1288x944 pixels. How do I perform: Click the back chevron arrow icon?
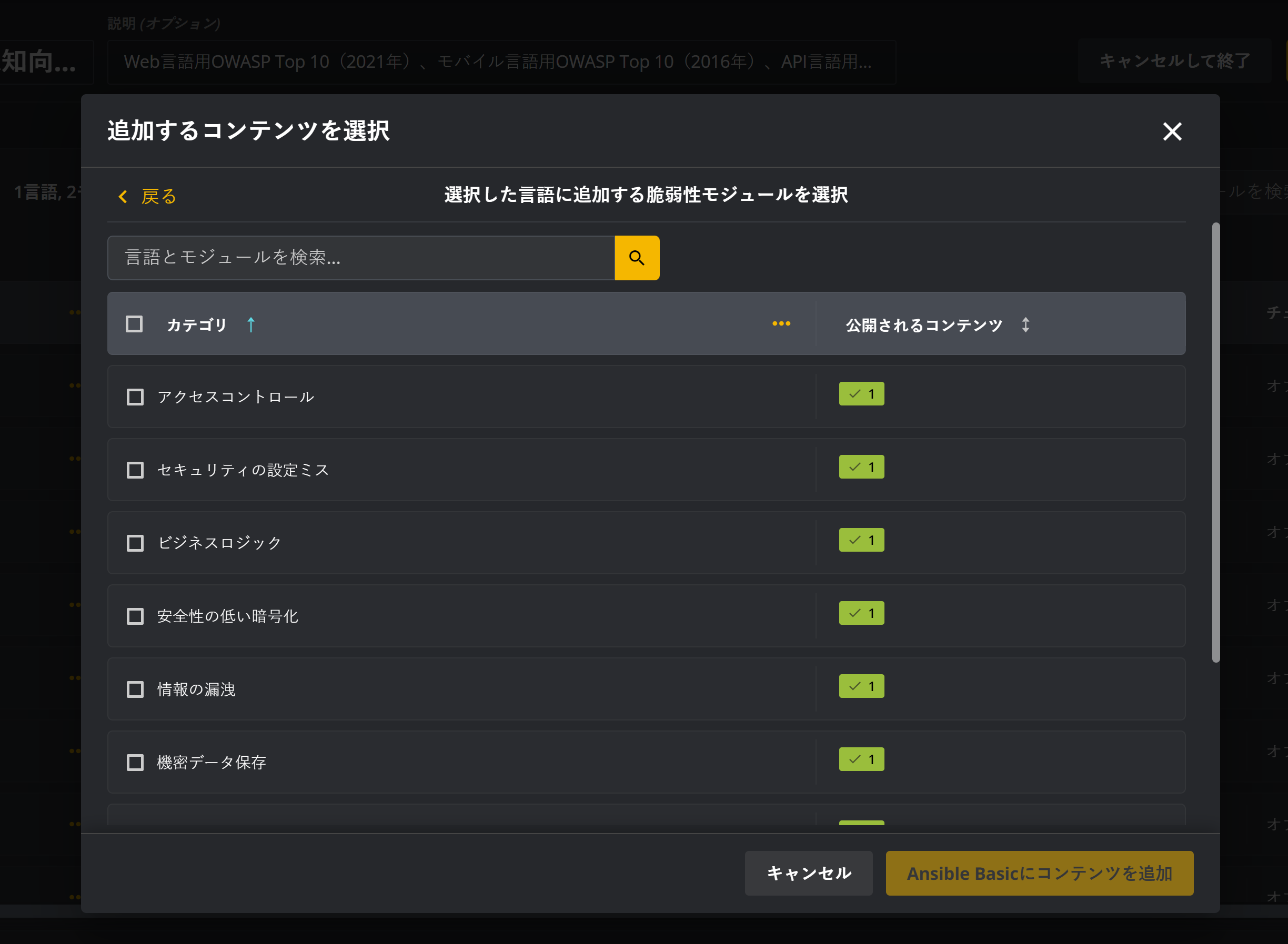tap(123, 197)
